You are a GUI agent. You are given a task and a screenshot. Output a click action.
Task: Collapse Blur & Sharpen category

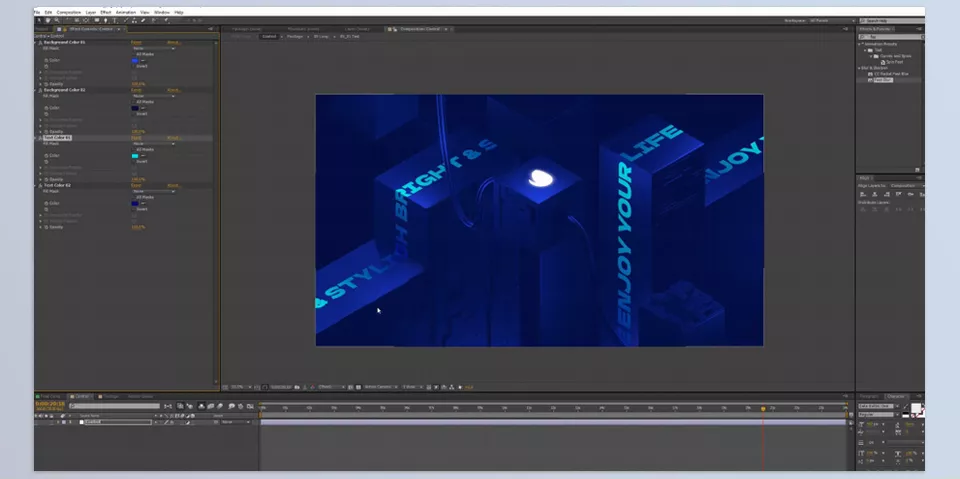click(858, 68)
